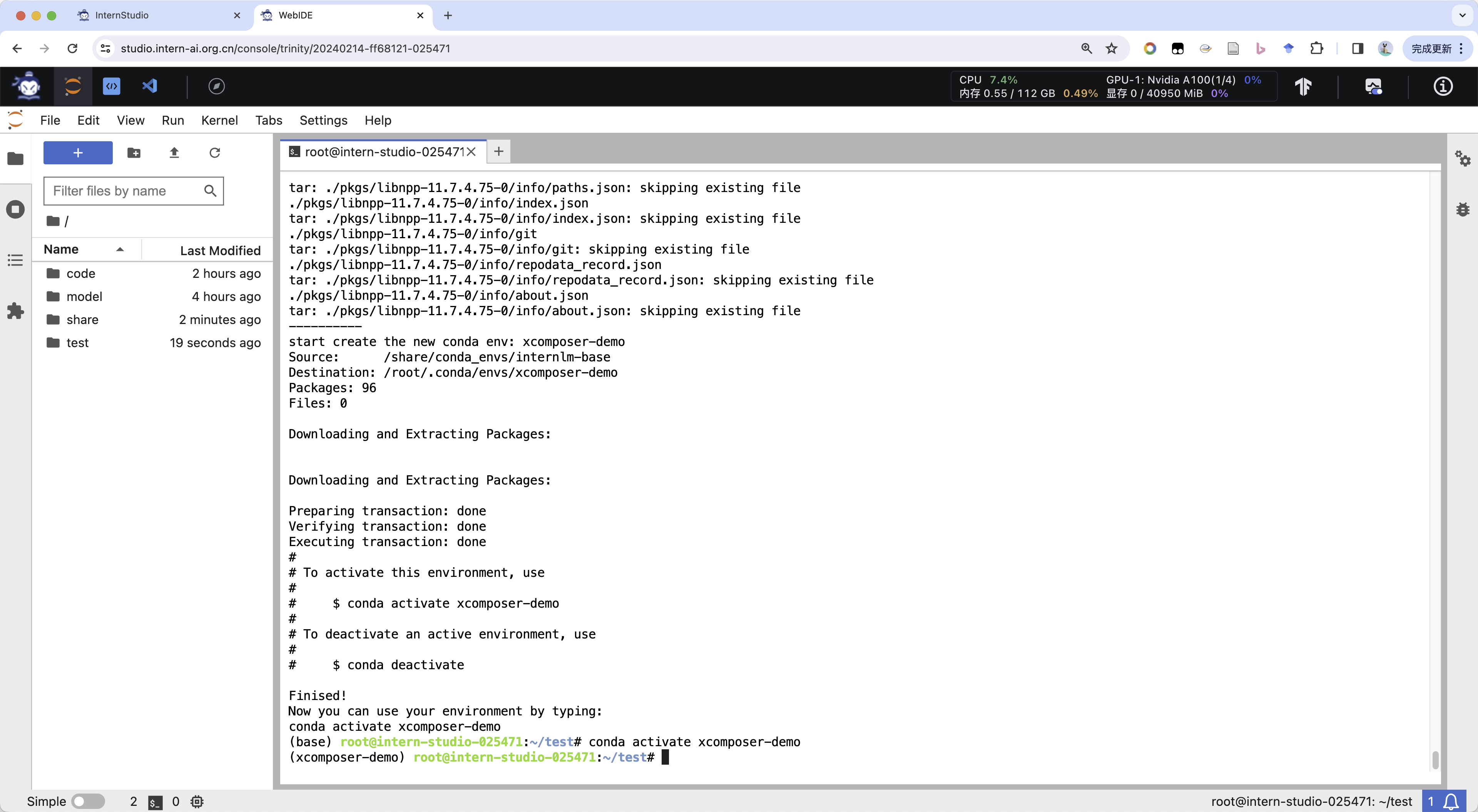Refresh the file browser list
The image size is (1478, 812).
coord(215,153)
